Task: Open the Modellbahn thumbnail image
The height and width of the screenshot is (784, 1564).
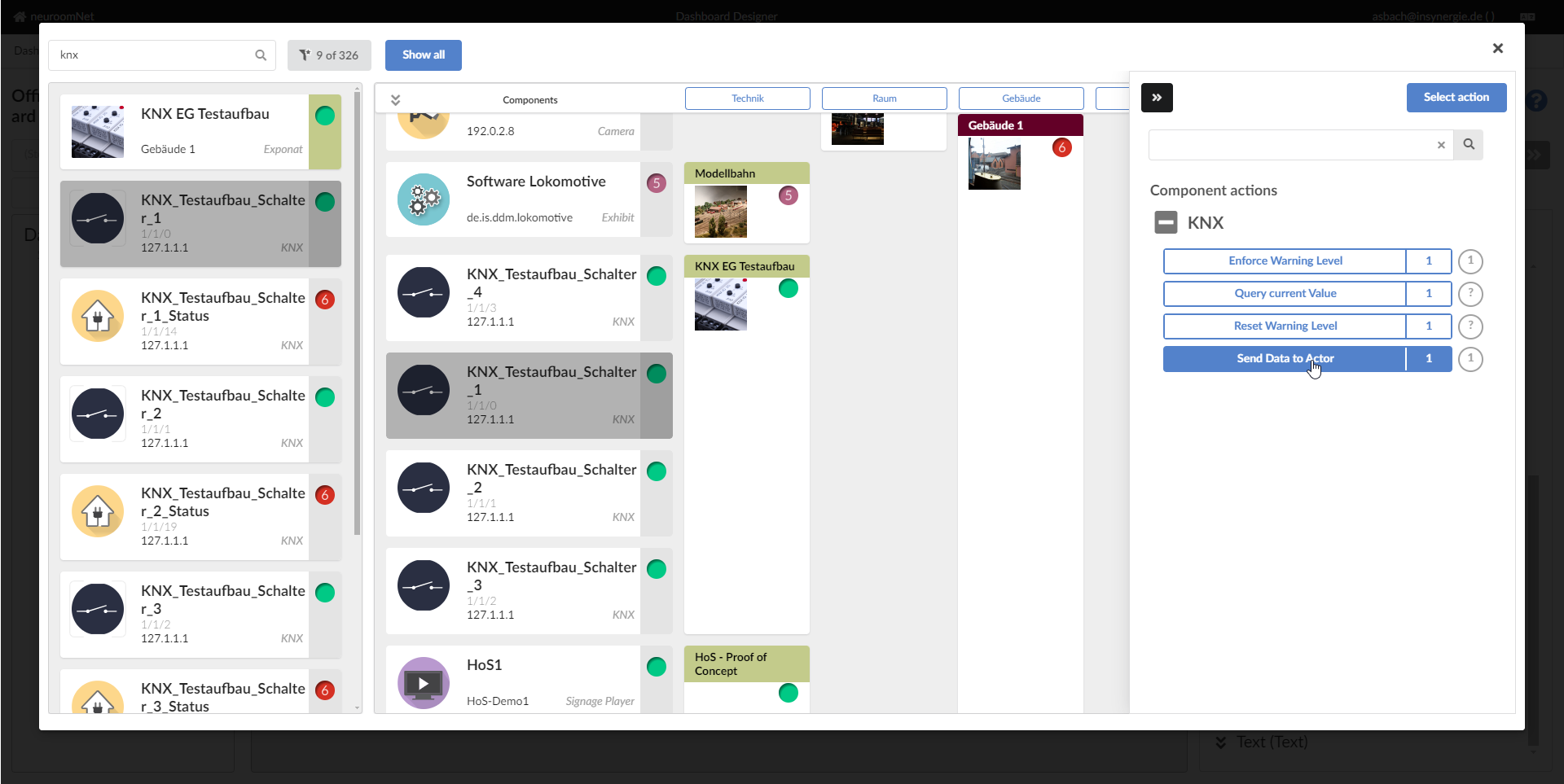Action: point(720,212)
